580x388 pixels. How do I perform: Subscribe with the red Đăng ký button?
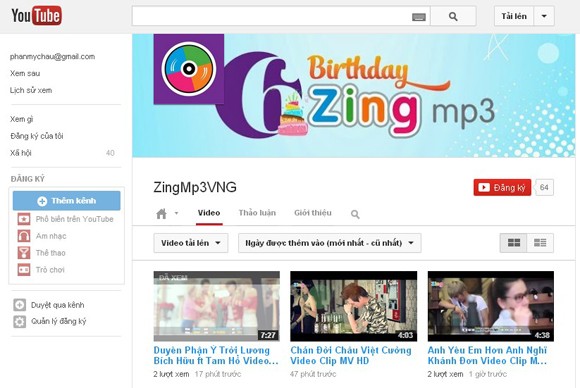(502, 188)
